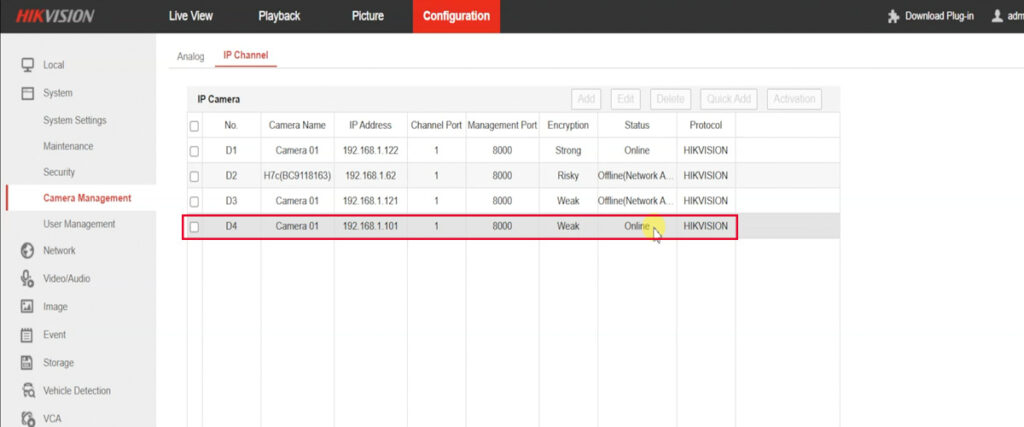Collapse the System section in sidebar

tap(57, 93)
